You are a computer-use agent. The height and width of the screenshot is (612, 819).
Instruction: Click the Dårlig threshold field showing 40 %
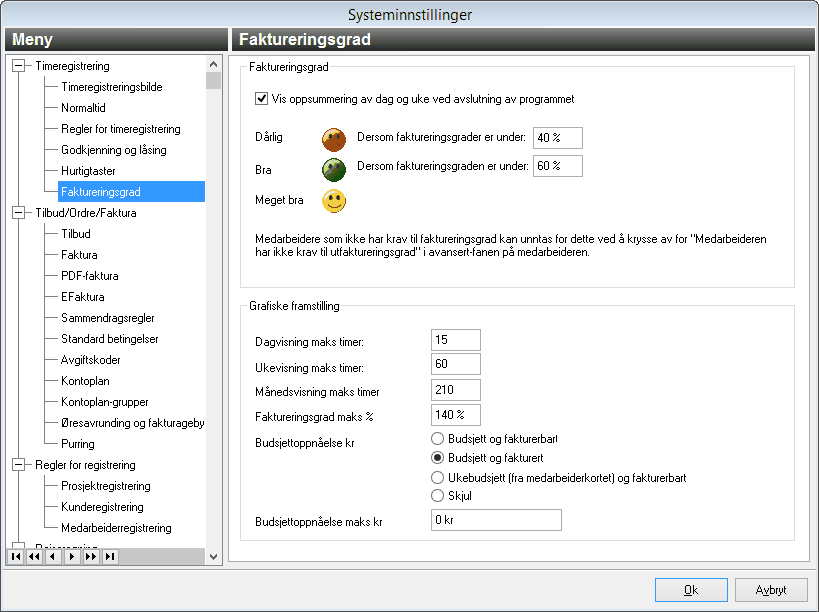click(x=558, y=138)
